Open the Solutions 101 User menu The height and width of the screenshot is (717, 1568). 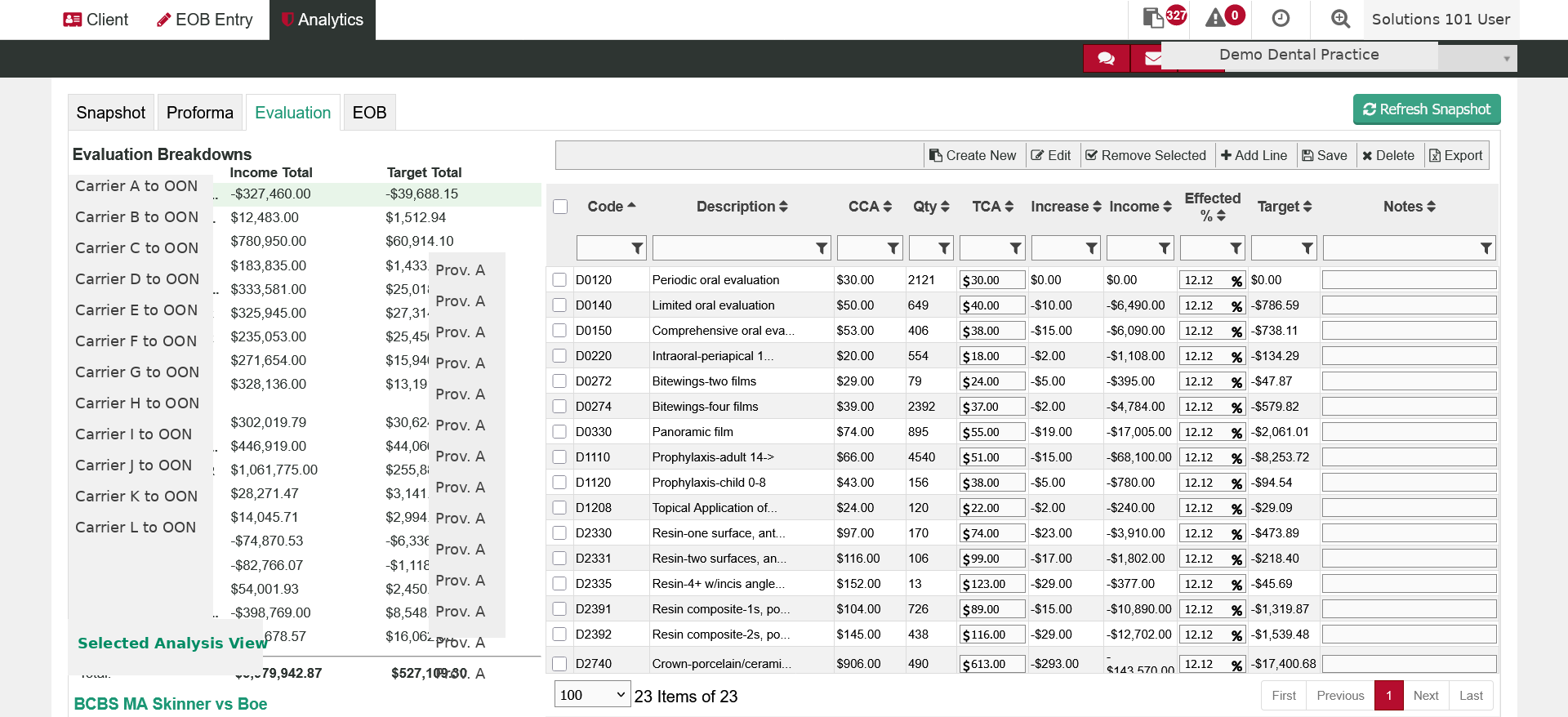(1441, 19)
